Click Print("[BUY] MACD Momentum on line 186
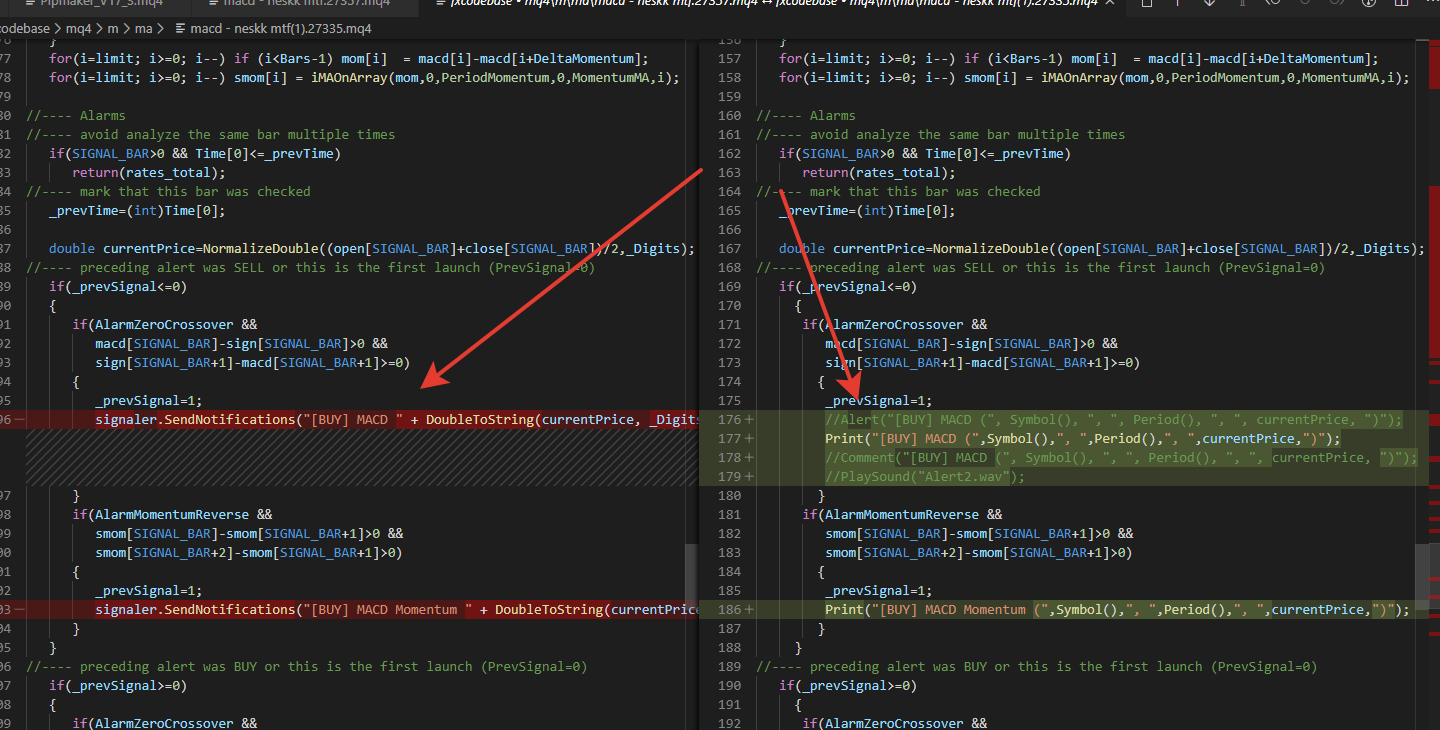 point(1118,610)
